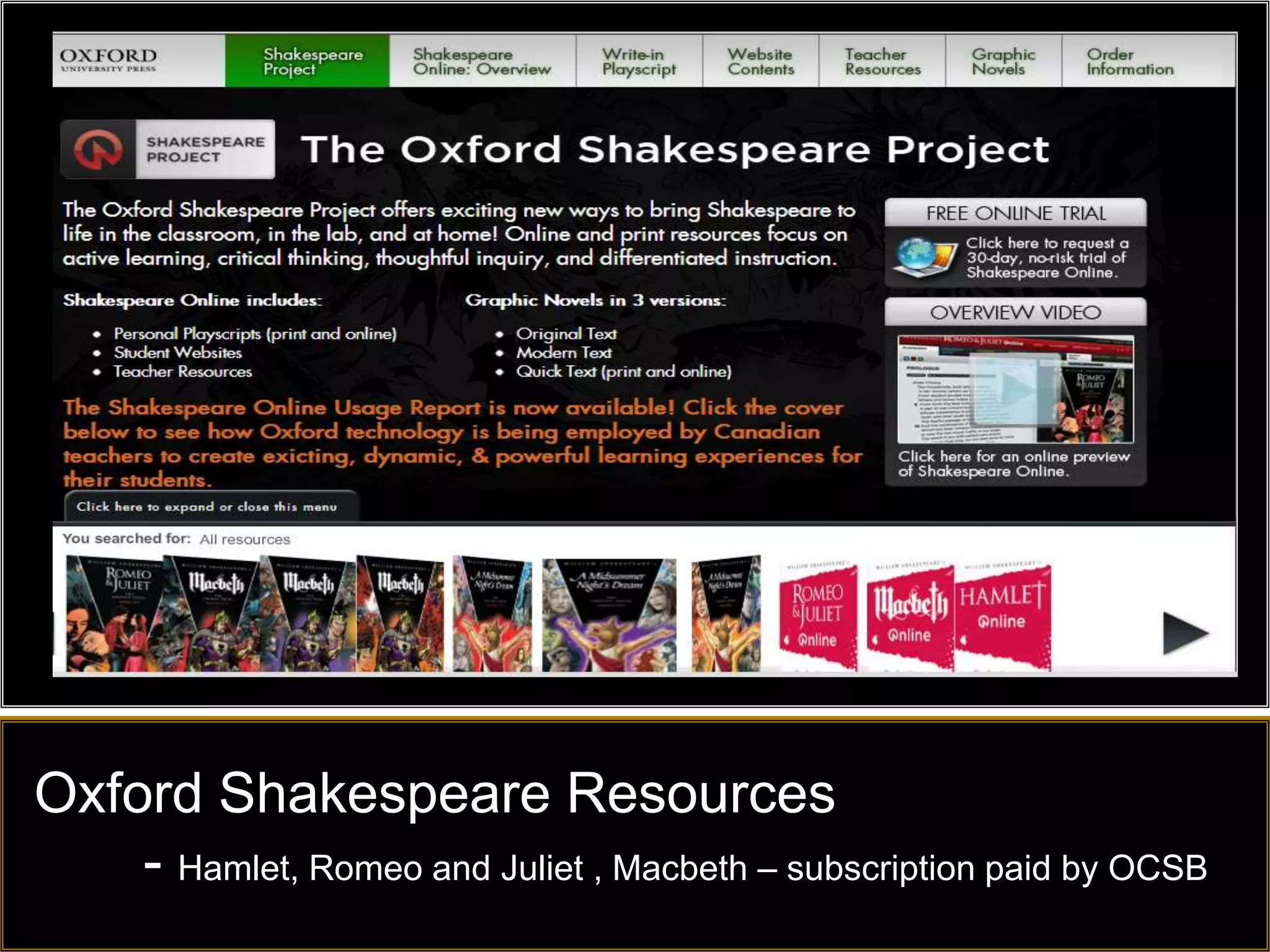Request the 30-day no-risk trial link
This screenshot has height=952, width=1270.
(1047, 258)
